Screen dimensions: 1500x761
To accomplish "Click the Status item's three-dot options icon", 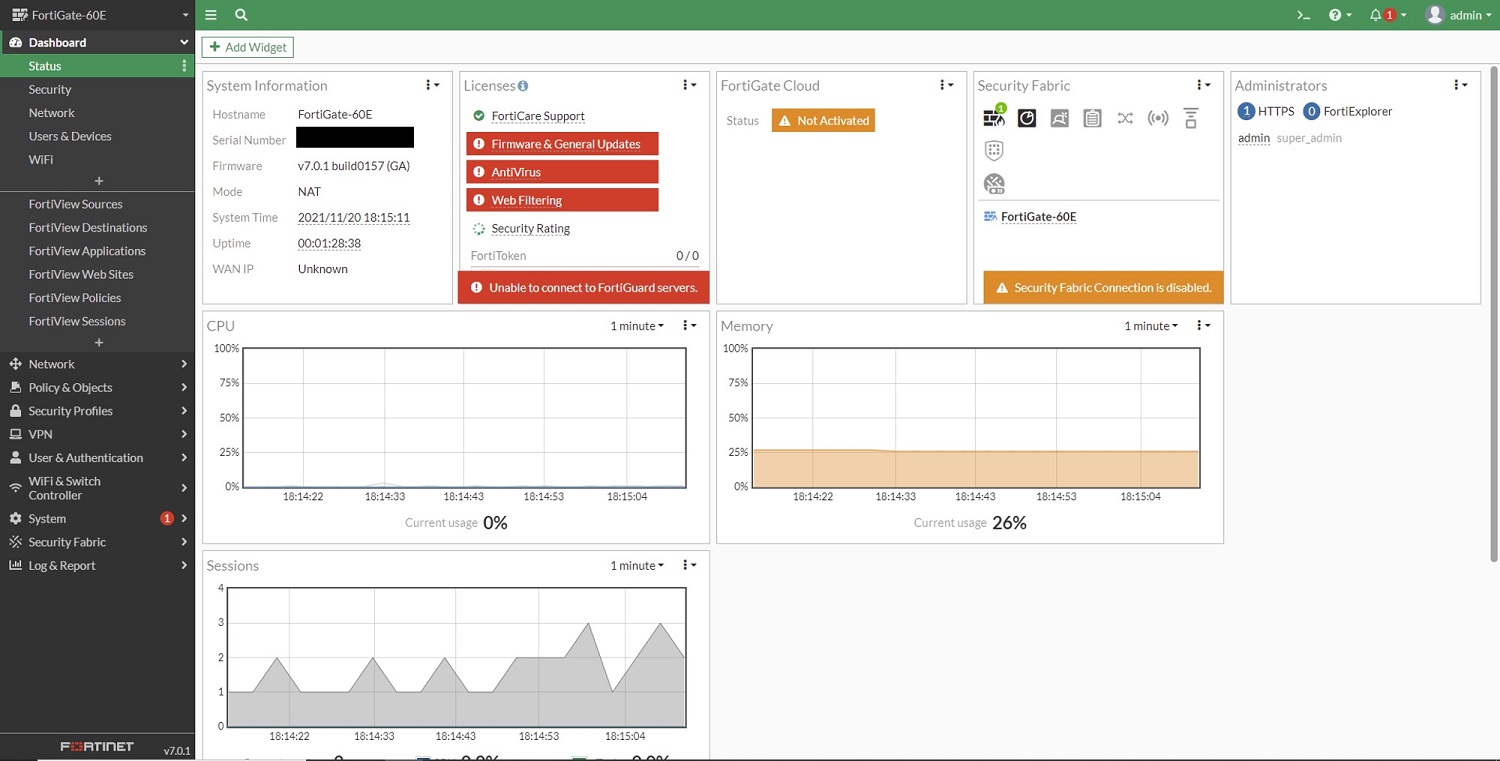I will click(184, 66).
